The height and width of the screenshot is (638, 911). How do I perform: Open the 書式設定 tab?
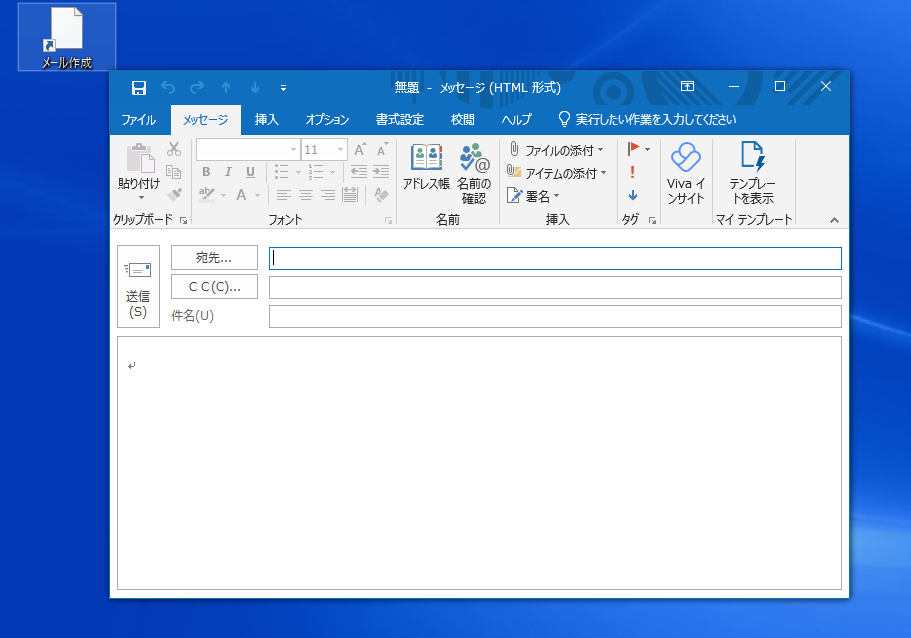coord(400,120)
